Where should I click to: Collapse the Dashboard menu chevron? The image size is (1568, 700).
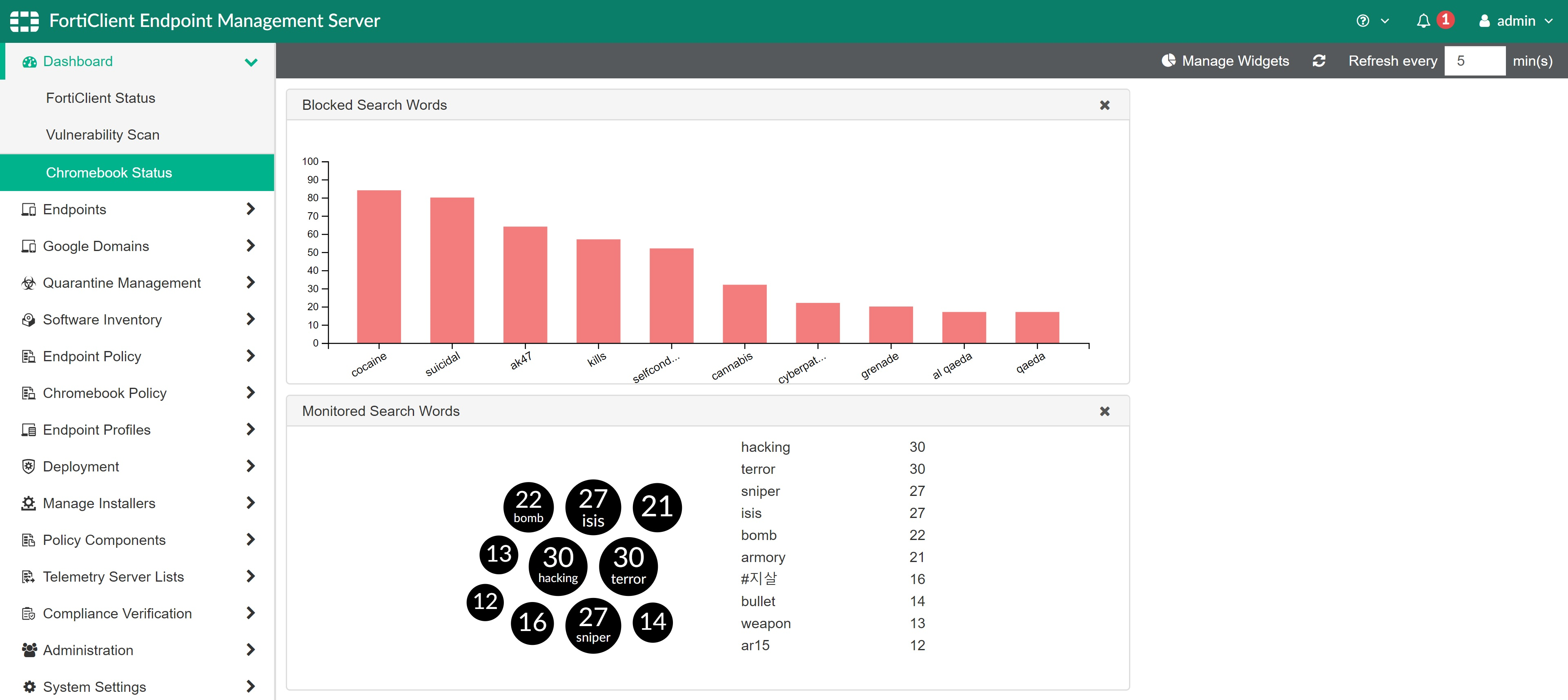click(251, 62)
